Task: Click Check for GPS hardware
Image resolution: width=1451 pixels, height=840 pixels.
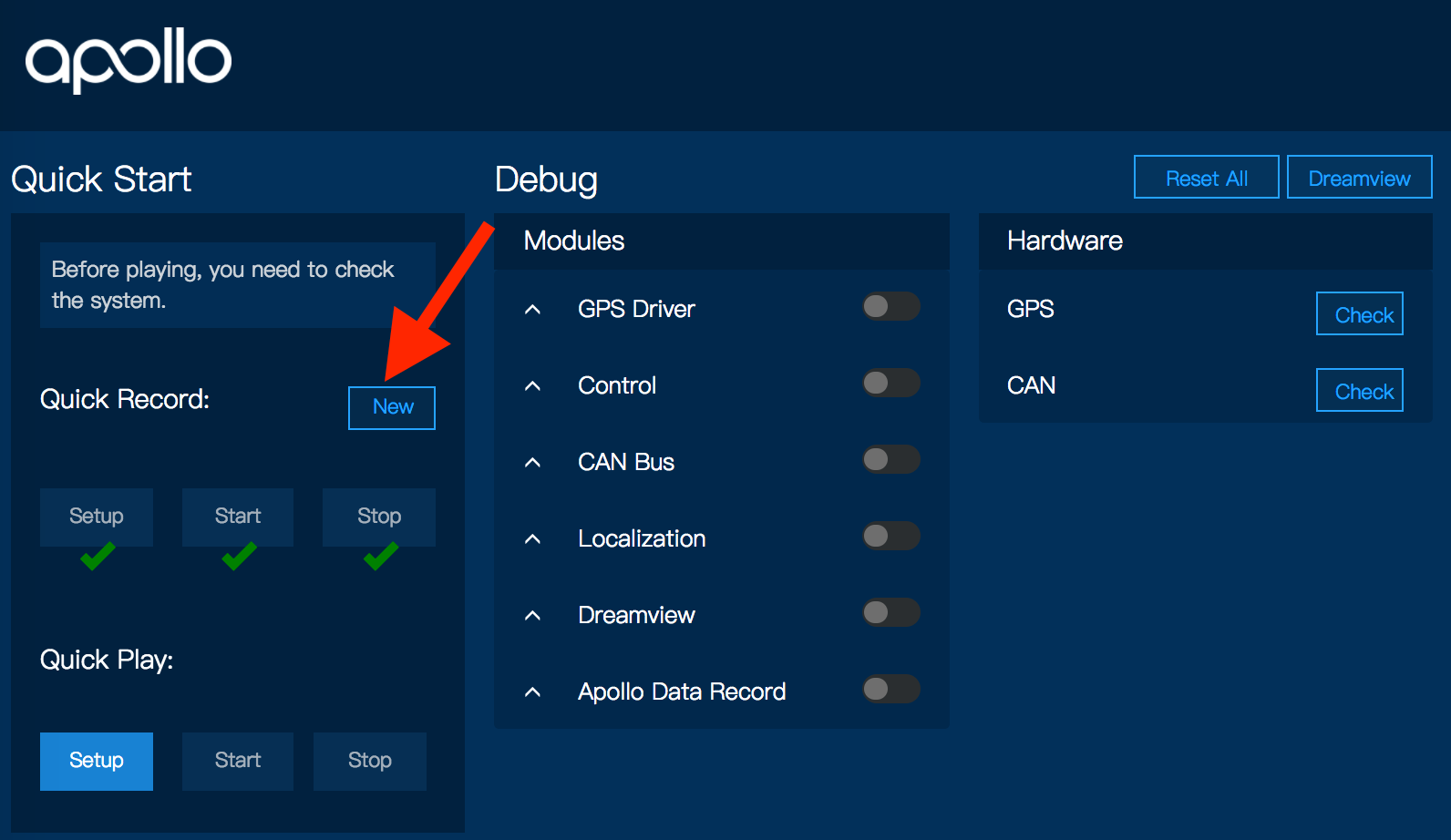Action: [x=1360, y=313]
